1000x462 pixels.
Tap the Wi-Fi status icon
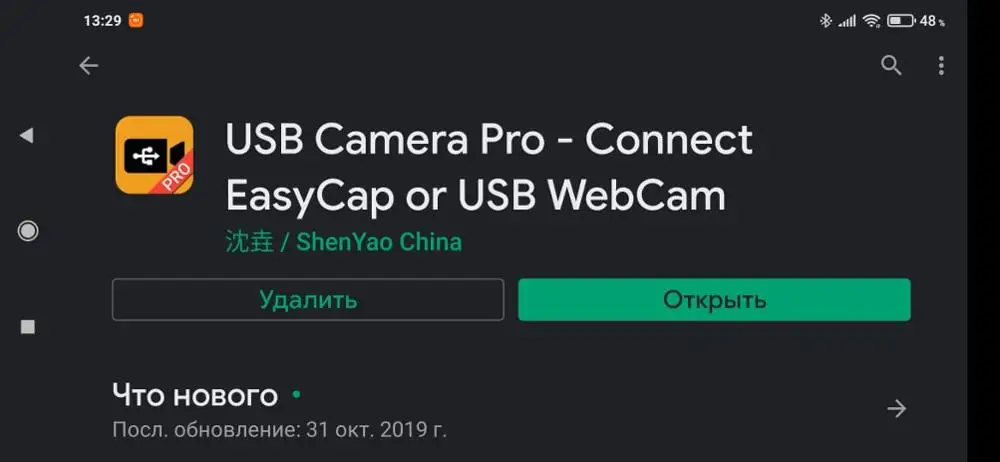[x=872, y=21]
